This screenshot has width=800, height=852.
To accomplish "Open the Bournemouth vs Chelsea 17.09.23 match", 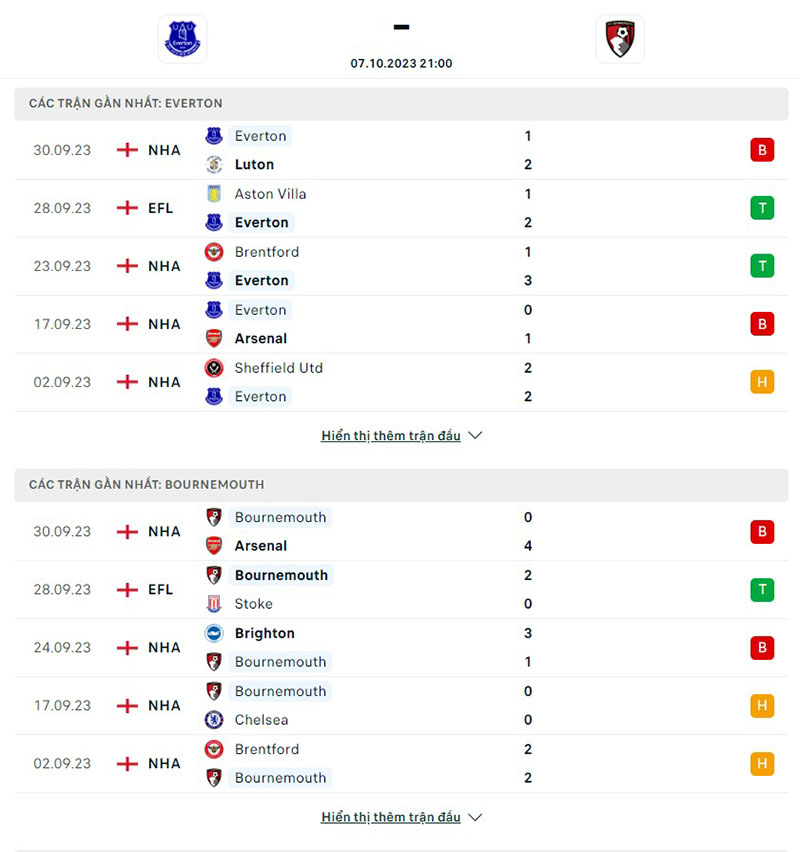I will tap(400, 706).
